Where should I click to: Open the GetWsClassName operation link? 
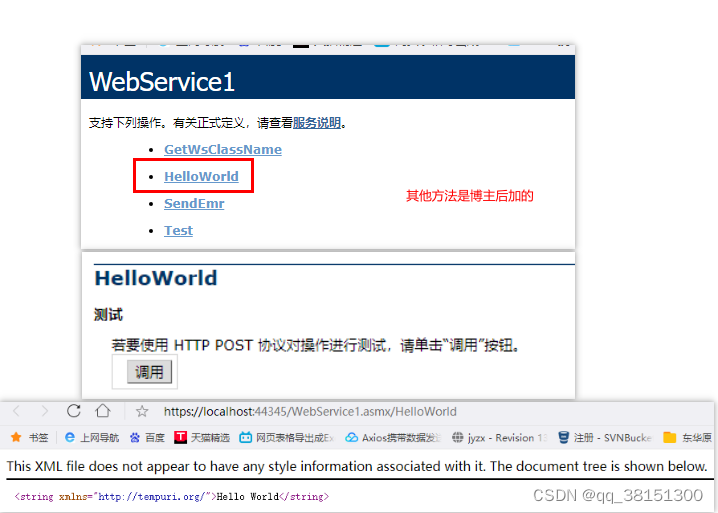click(223, 150)
